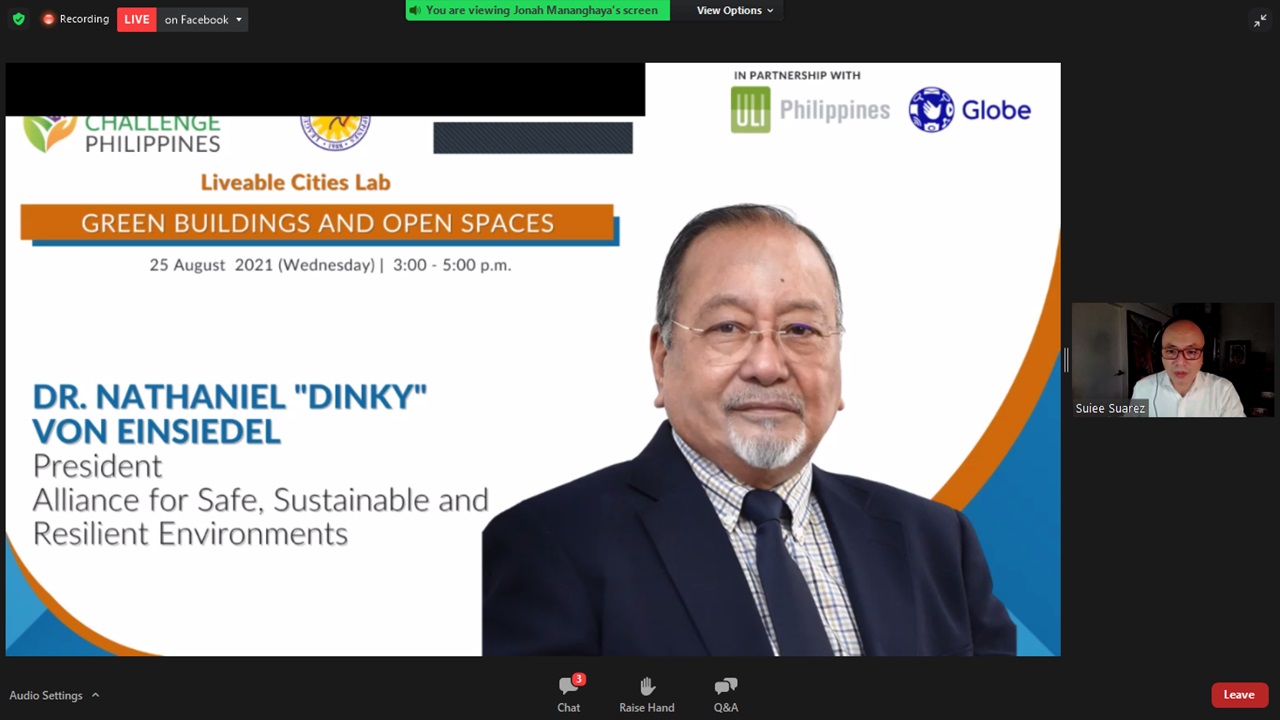
Task: Click the "Green Buildings and Open Spaces" banner
Action: pos(317,223)
